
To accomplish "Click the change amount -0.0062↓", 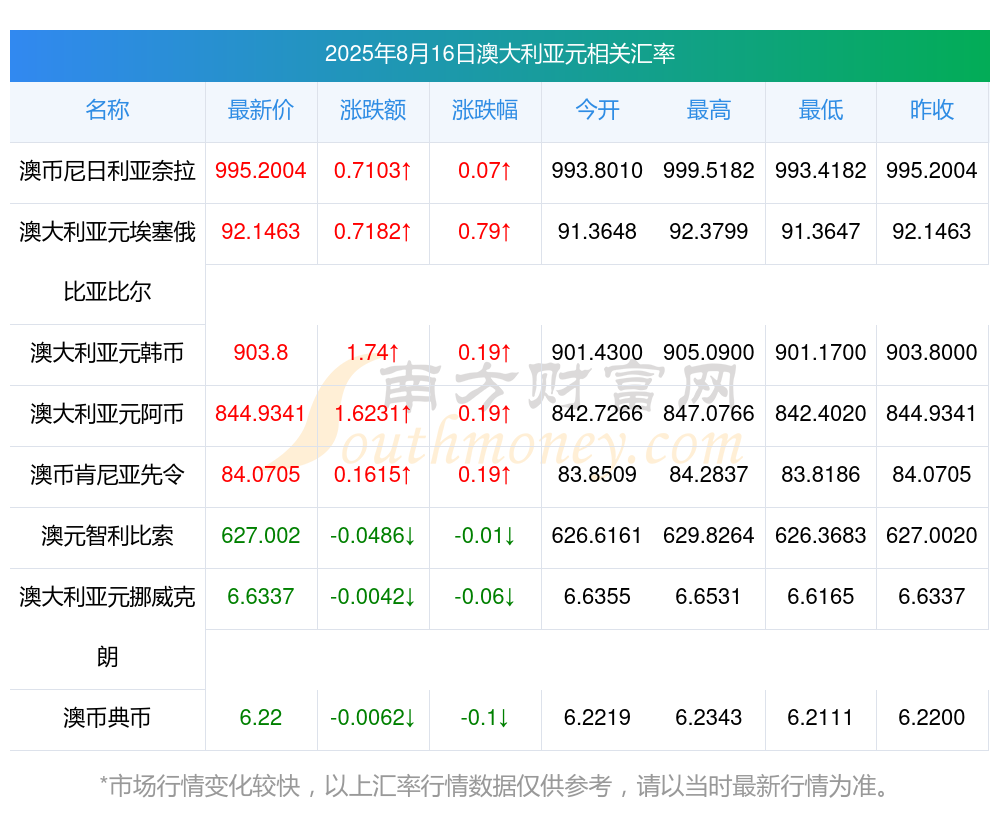I will click(x=373, y=718).
